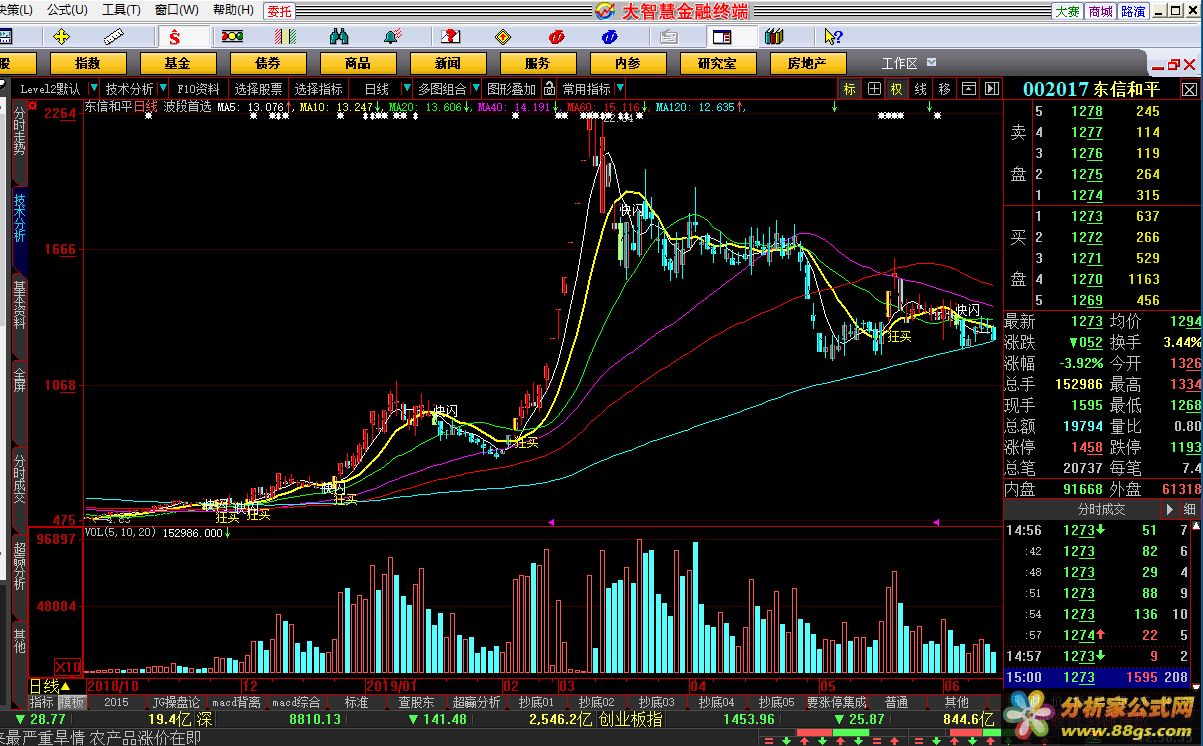Switch to the 超赢分析 side tab
Screen dimensions: 1203x746
point(19,566)
